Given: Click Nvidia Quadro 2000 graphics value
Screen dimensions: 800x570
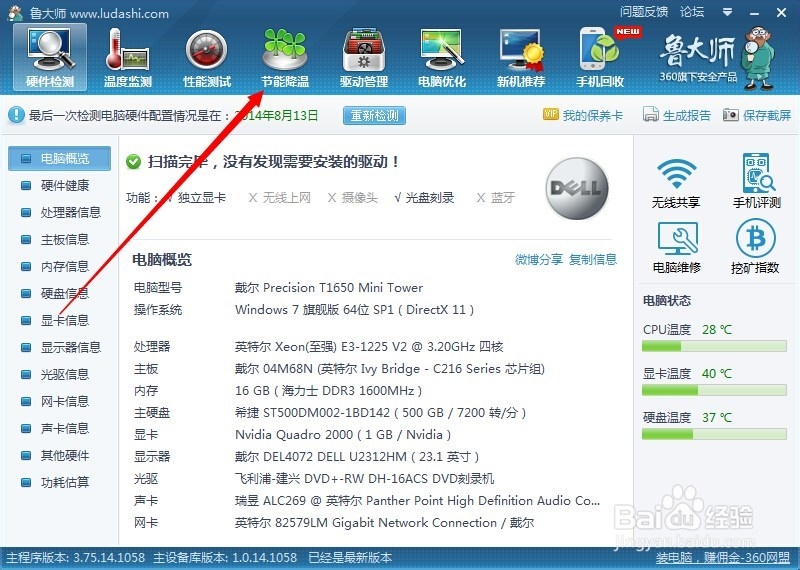Looking at the screenshot, I should coord(343,435).
